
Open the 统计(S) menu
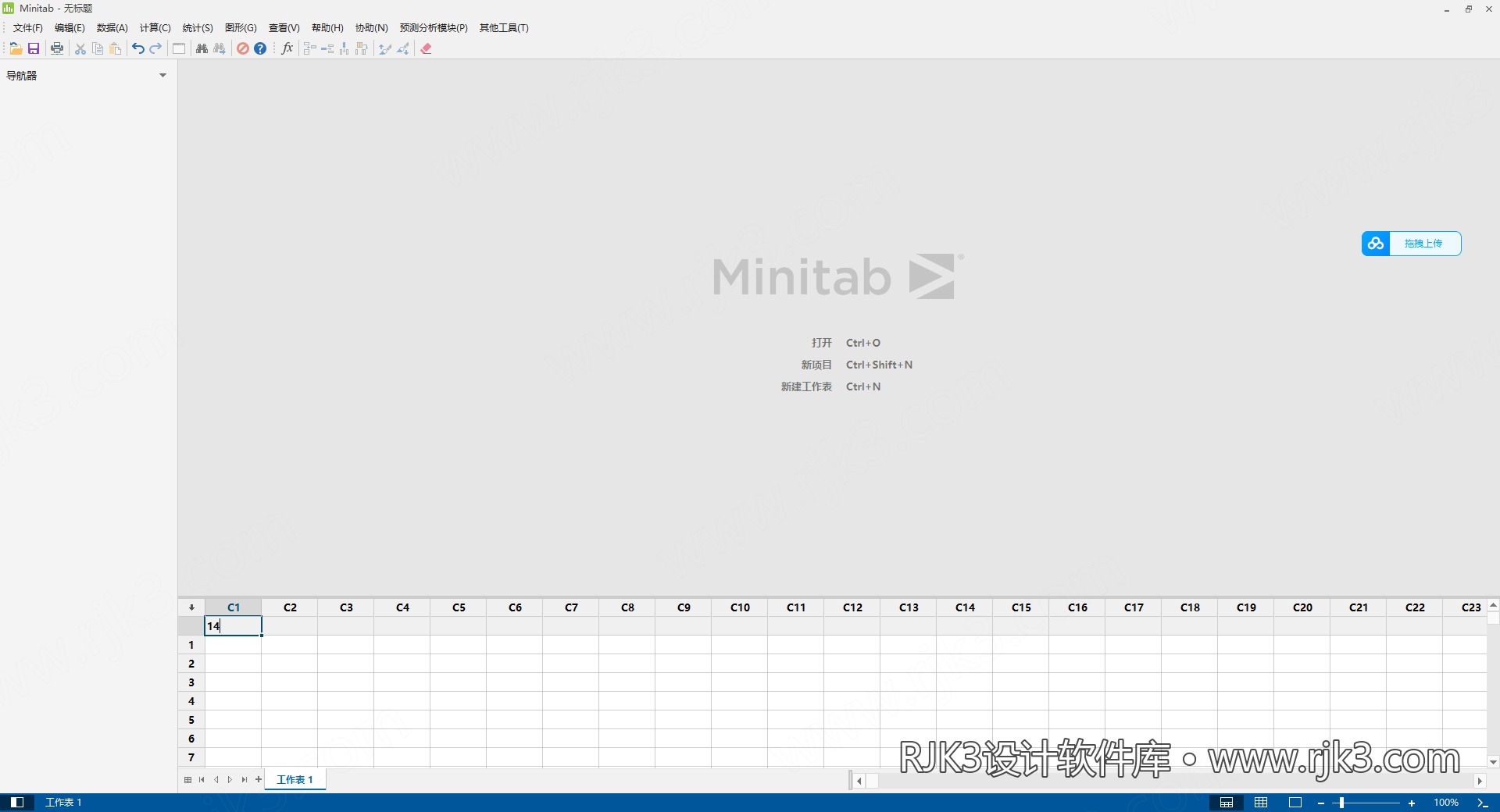(x=198, y=28)
